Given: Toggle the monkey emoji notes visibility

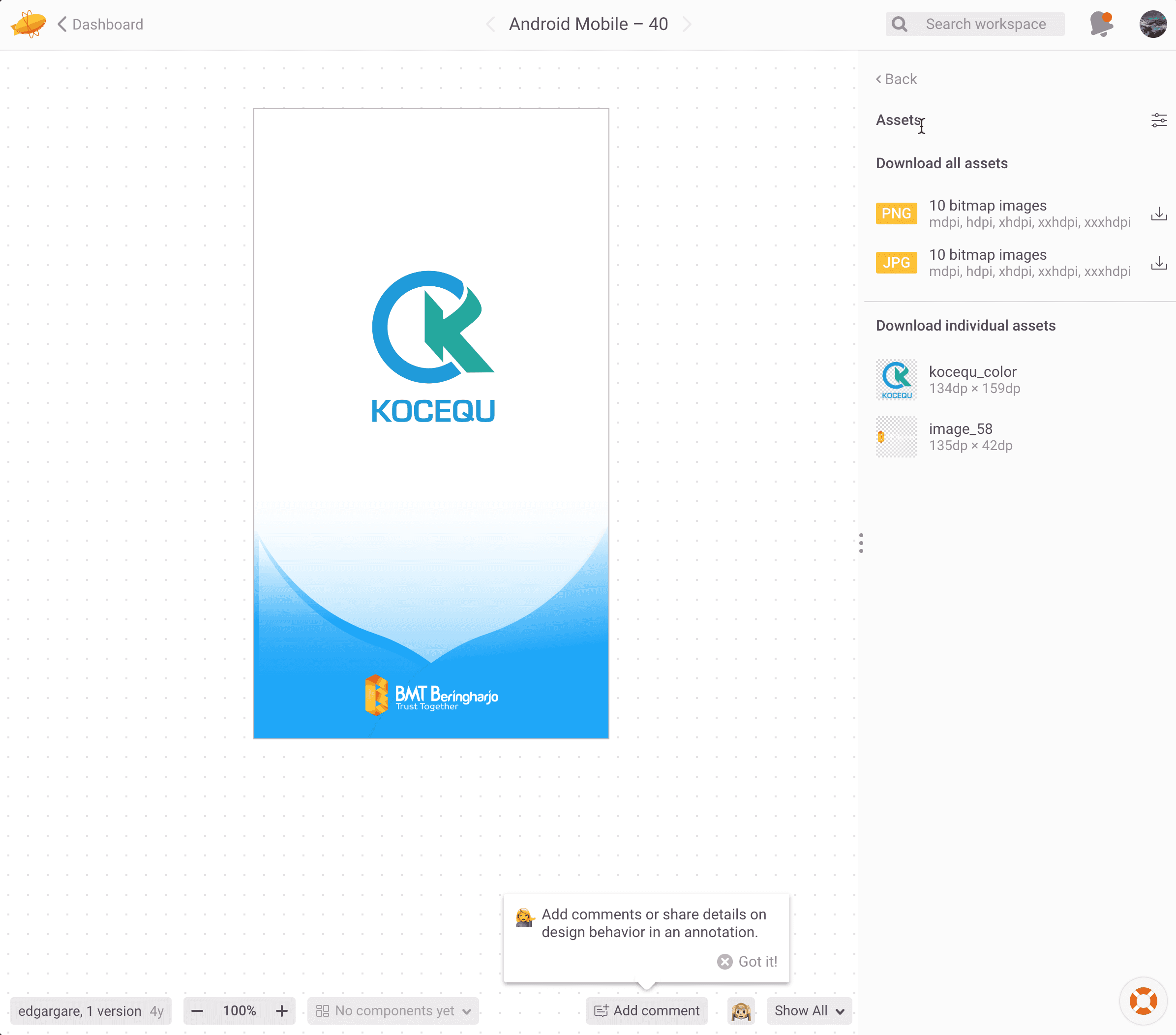Looking at the screenshot, I should (740, 1011).
